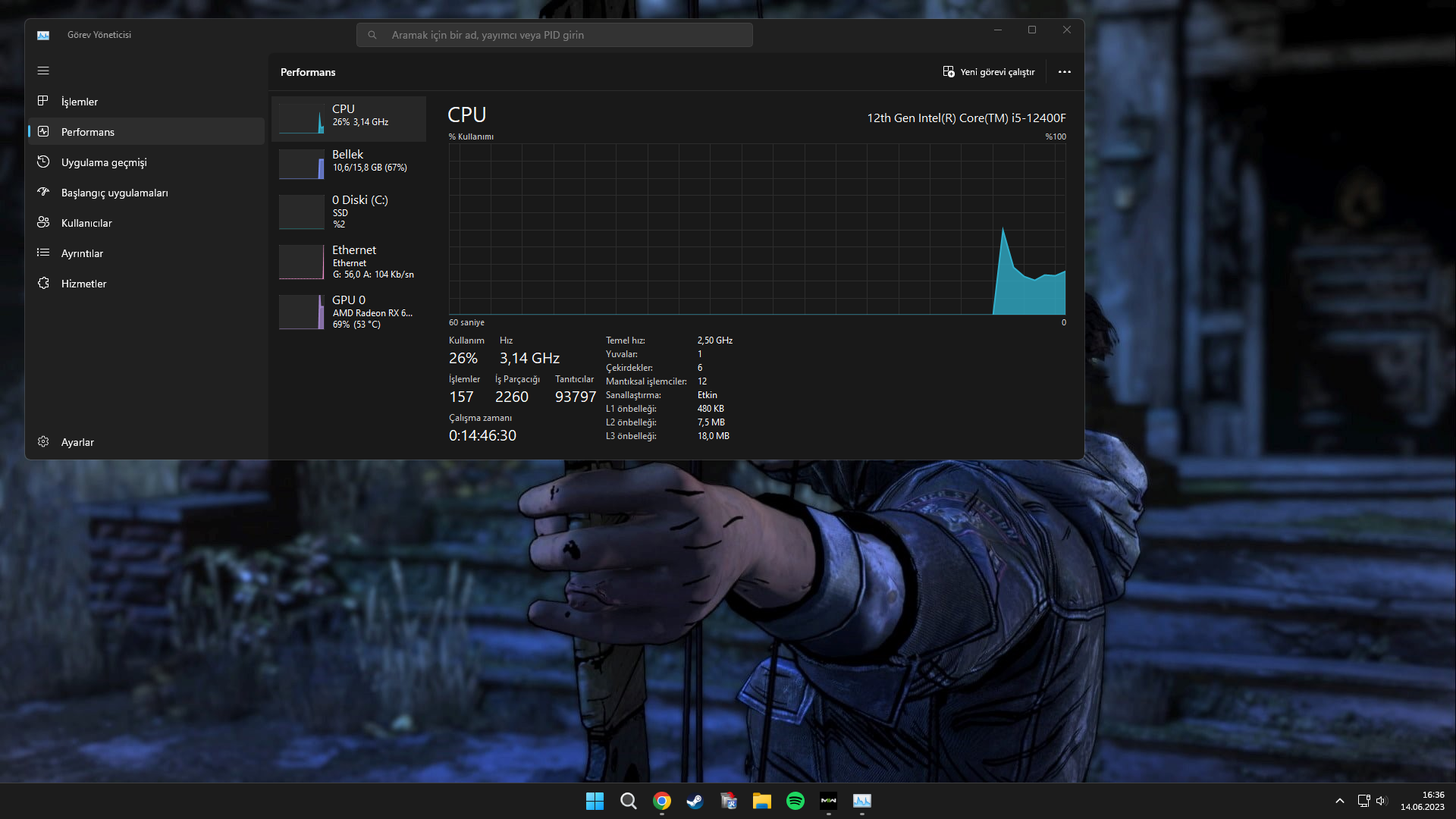Select Ethernet performance item

(x=350, y=262)
